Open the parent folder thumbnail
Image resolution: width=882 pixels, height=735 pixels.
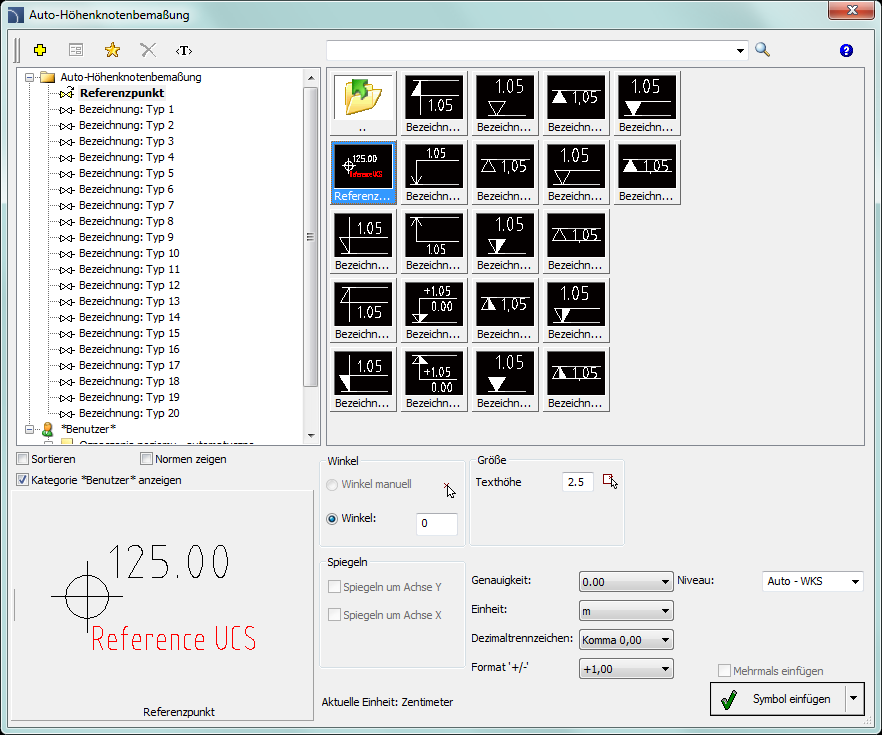(x=362, y=104)
